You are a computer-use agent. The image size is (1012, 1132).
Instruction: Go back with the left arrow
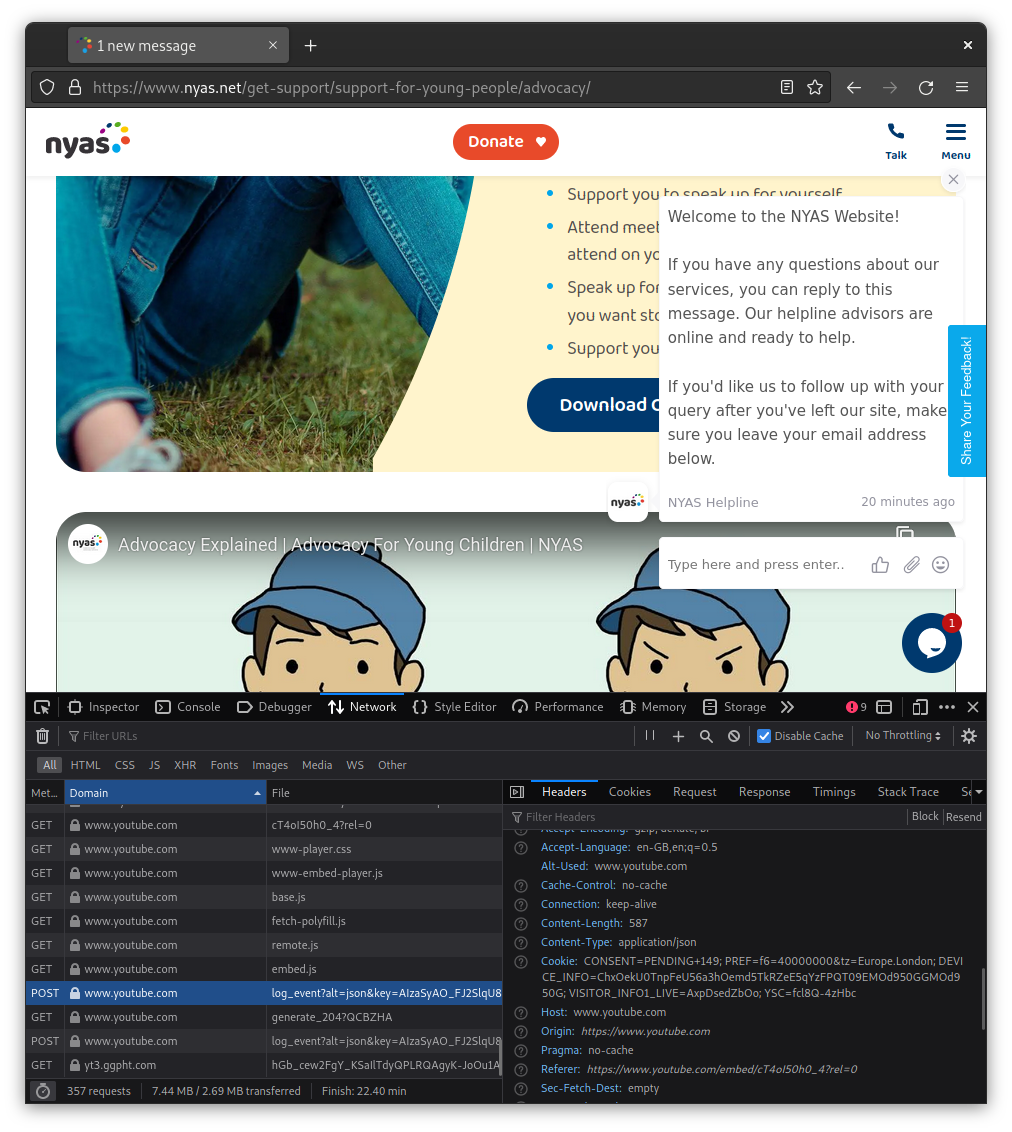[854, 87]
